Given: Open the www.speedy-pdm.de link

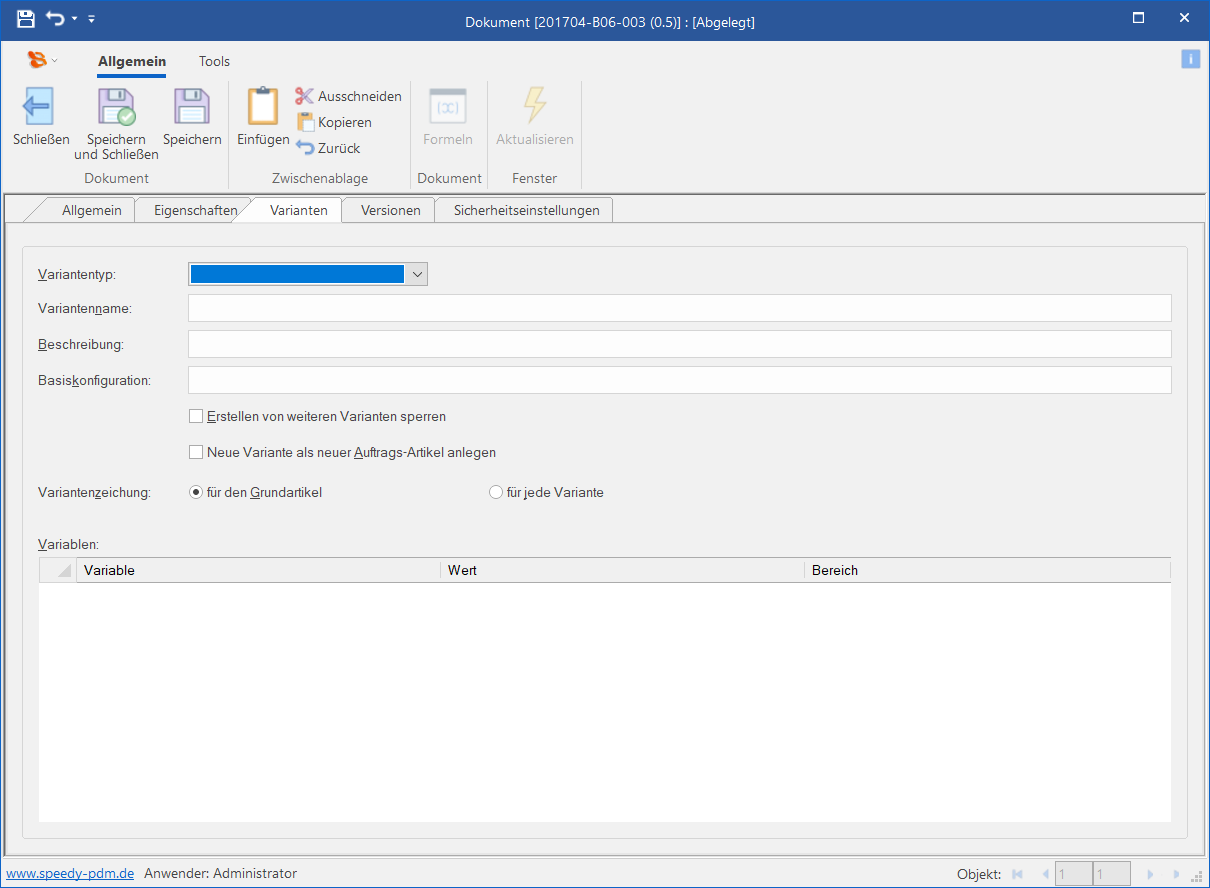Looking at the screenshot, I should pyautogui.click(x=70, y=873).
